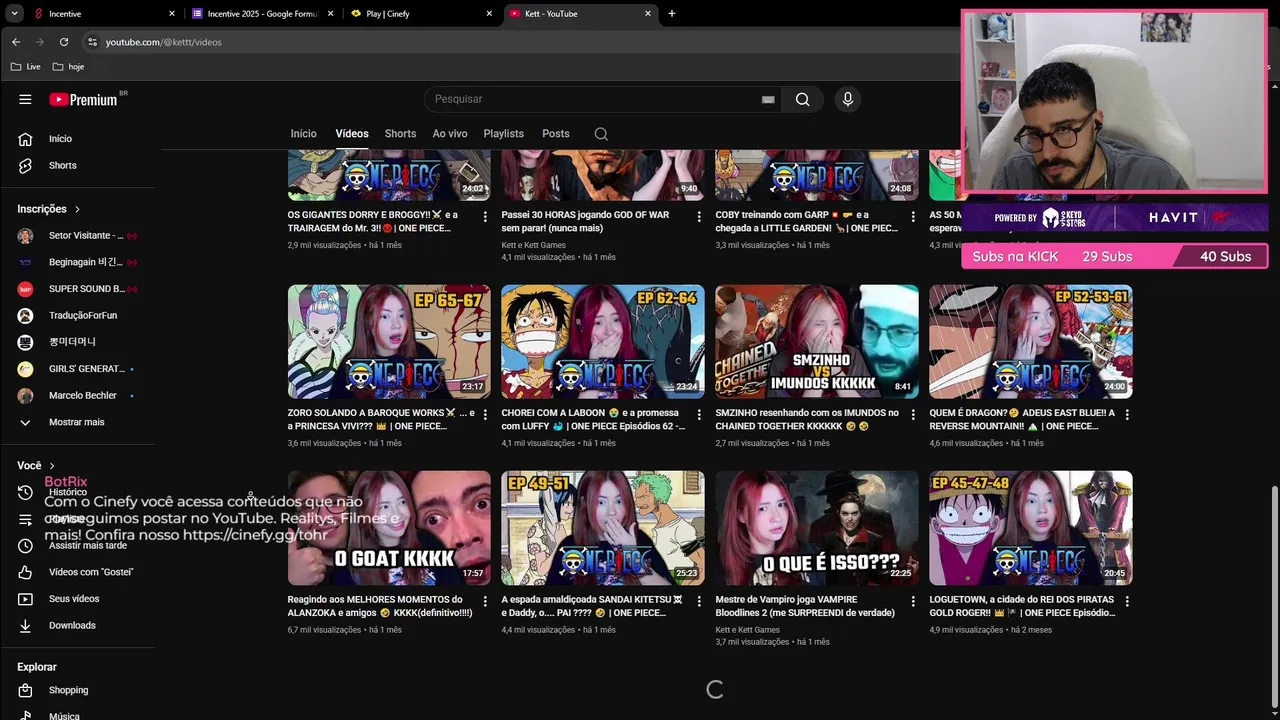Open options menu for CHOREI COM A LABOON video
Screen dimensions: 1280x720
[x=699, y=414]
